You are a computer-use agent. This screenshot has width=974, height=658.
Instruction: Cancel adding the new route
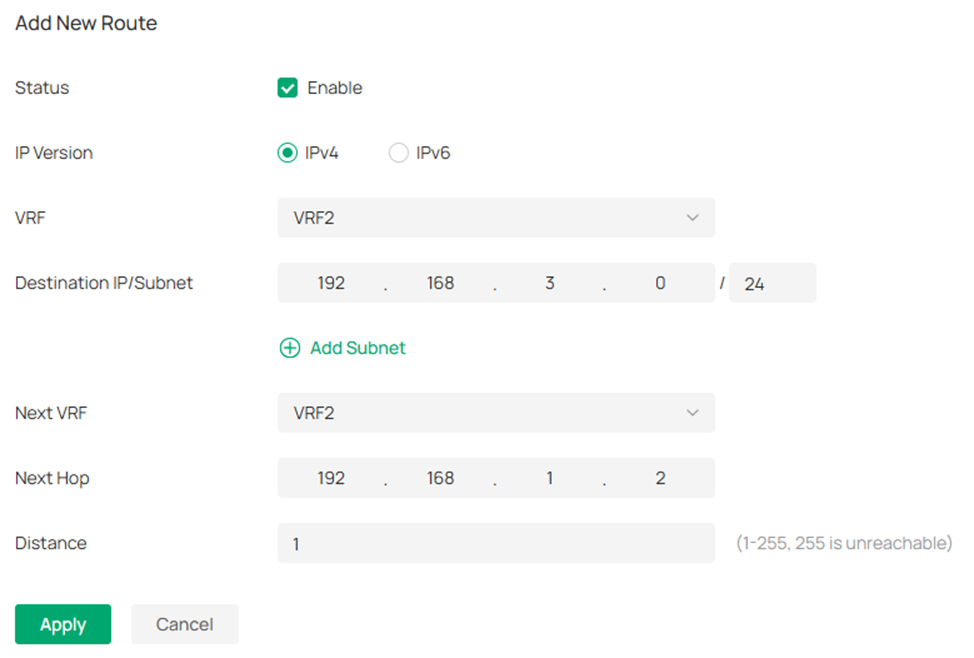pos(184,624)
